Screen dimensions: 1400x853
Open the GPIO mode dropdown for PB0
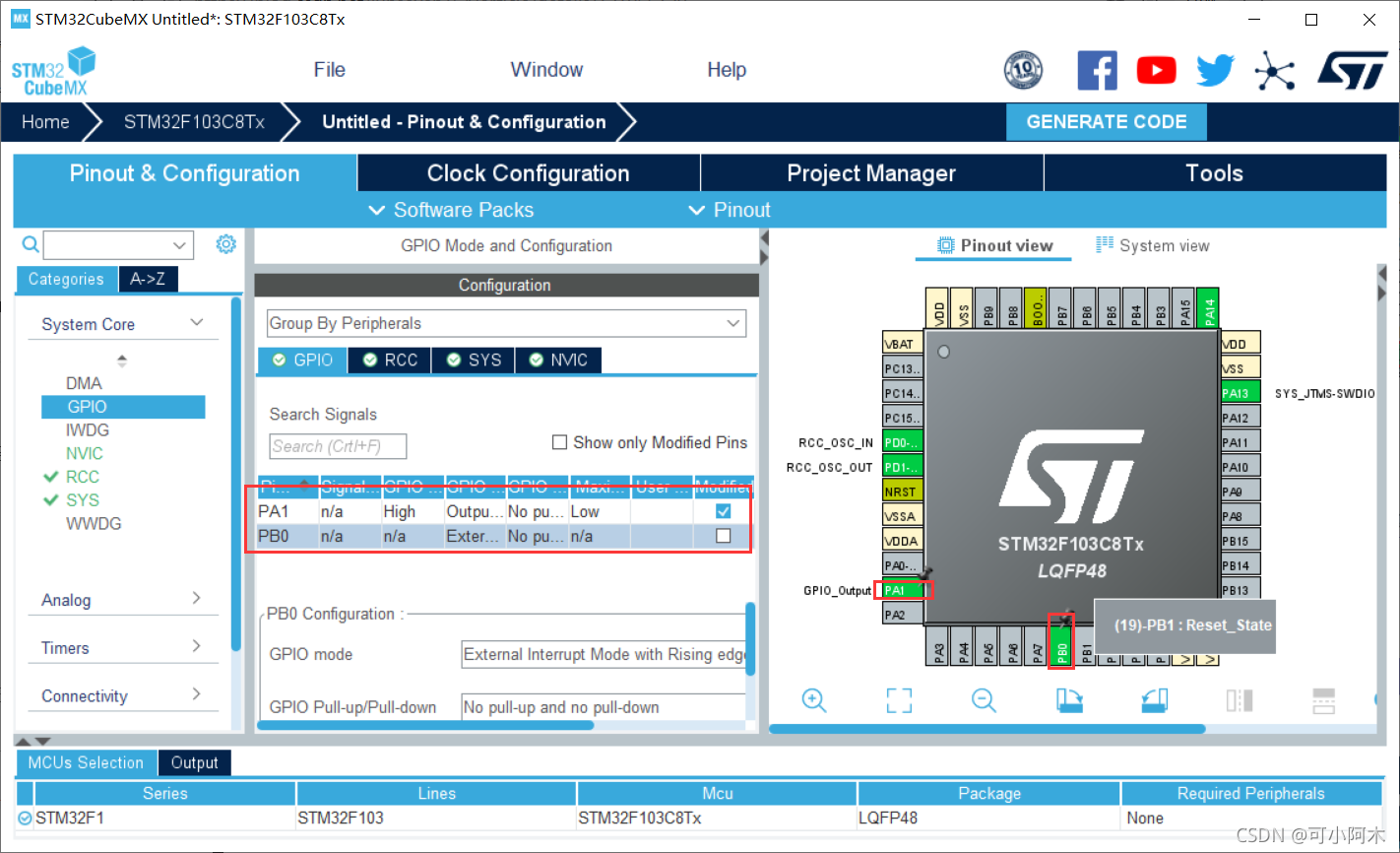(604, 654)
